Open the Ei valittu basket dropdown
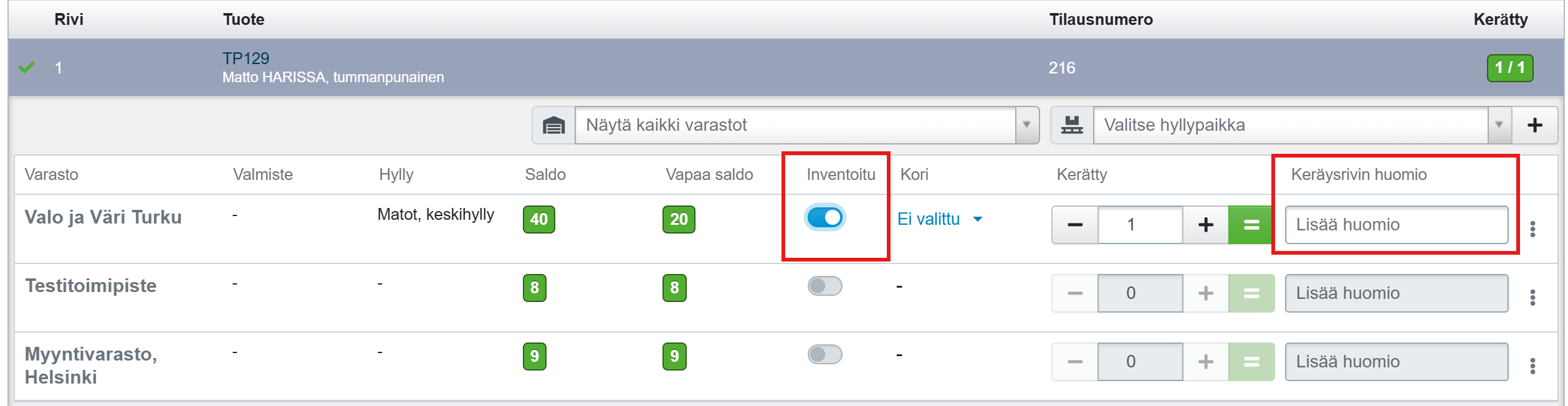Screen dimensions: 1568x406 (940, 219)
